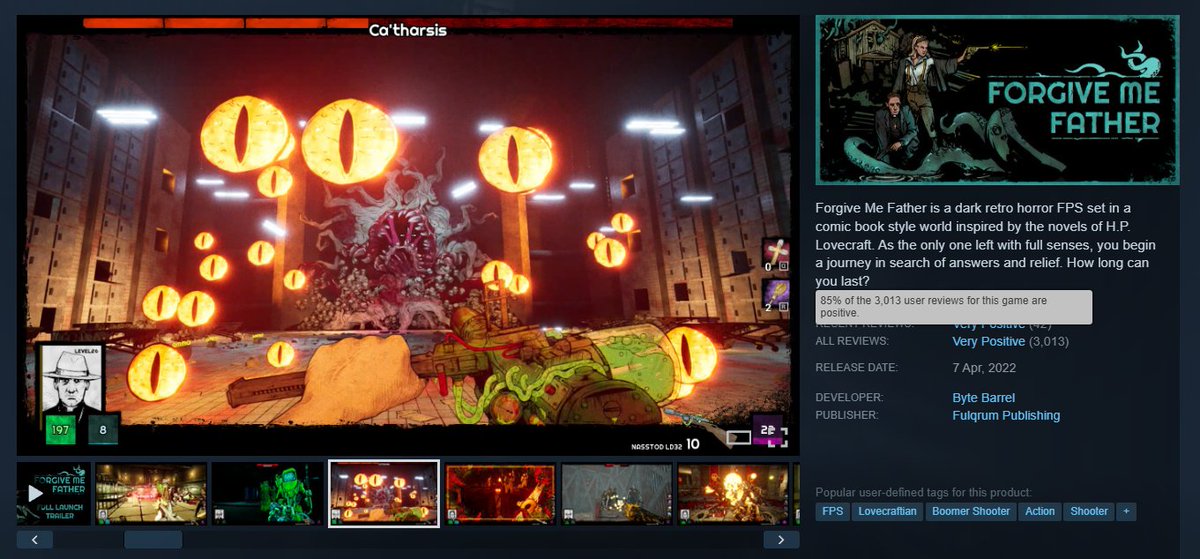Click the '85% of the 3,013 user reviews' tooltip
This screenshot has width=1200, height=559.
click(x=953, y=307)
